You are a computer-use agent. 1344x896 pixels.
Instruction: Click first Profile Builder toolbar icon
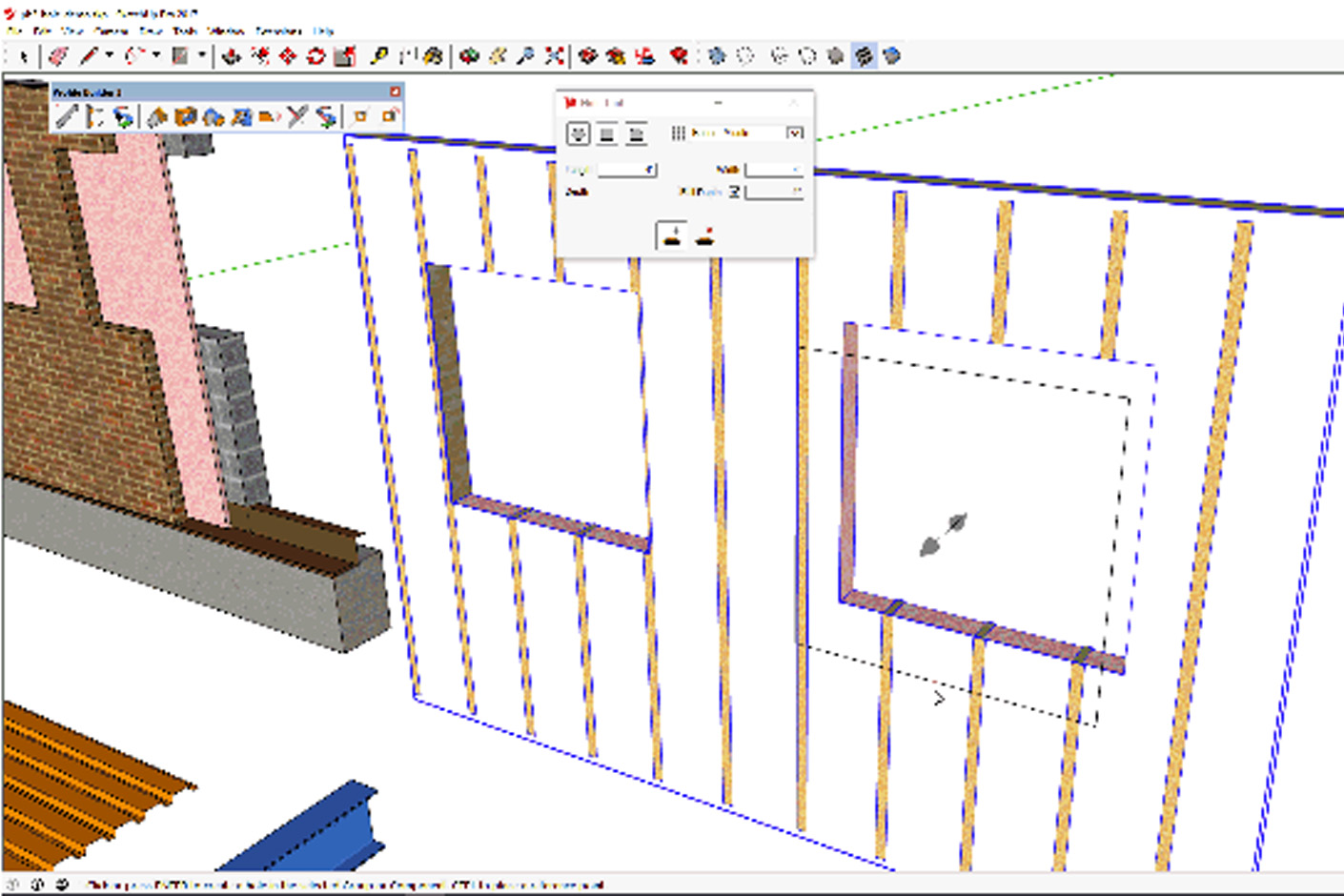65,116
